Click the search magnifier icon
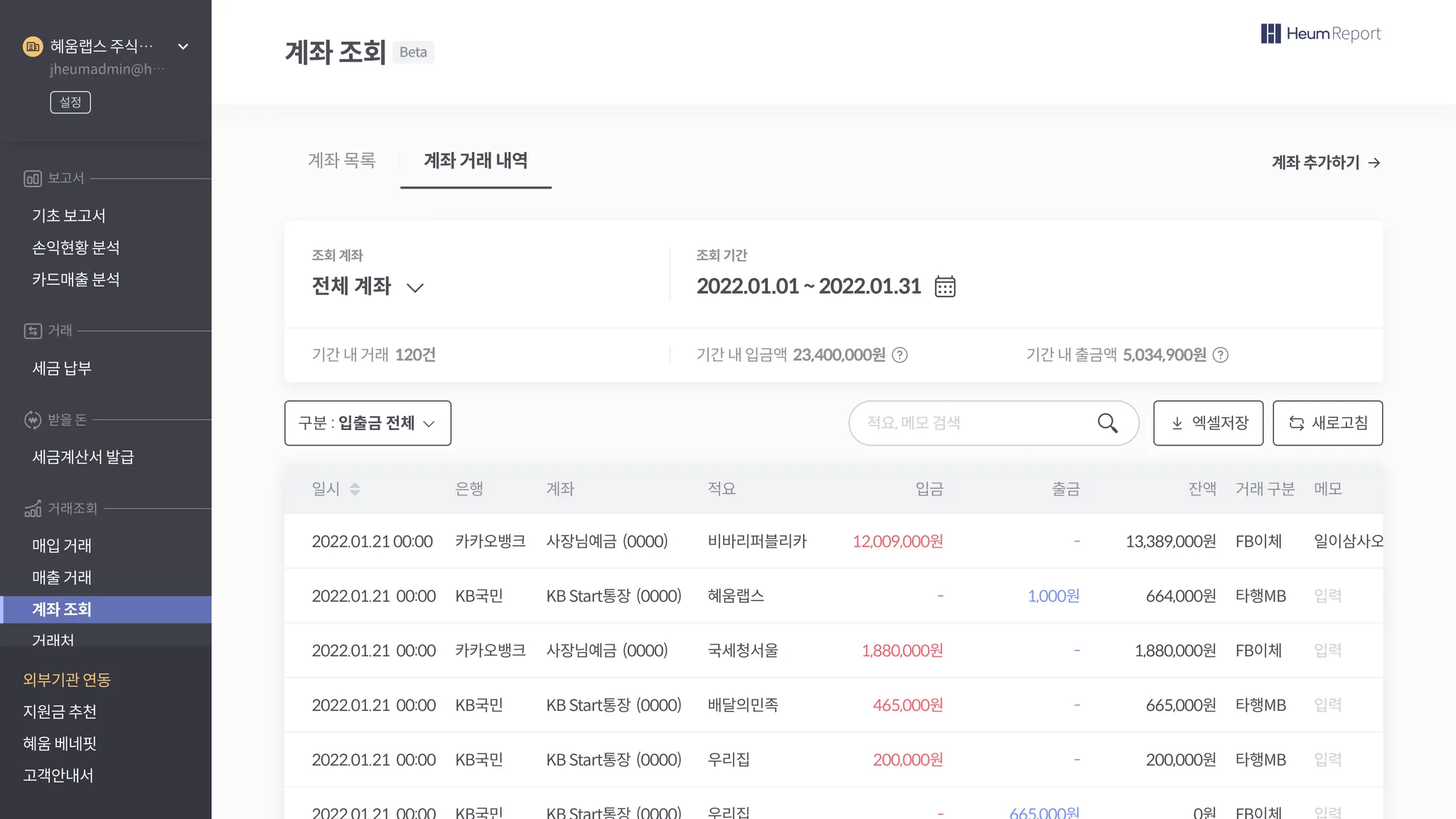1456x819 pixels. click(x=1107, y=423)
